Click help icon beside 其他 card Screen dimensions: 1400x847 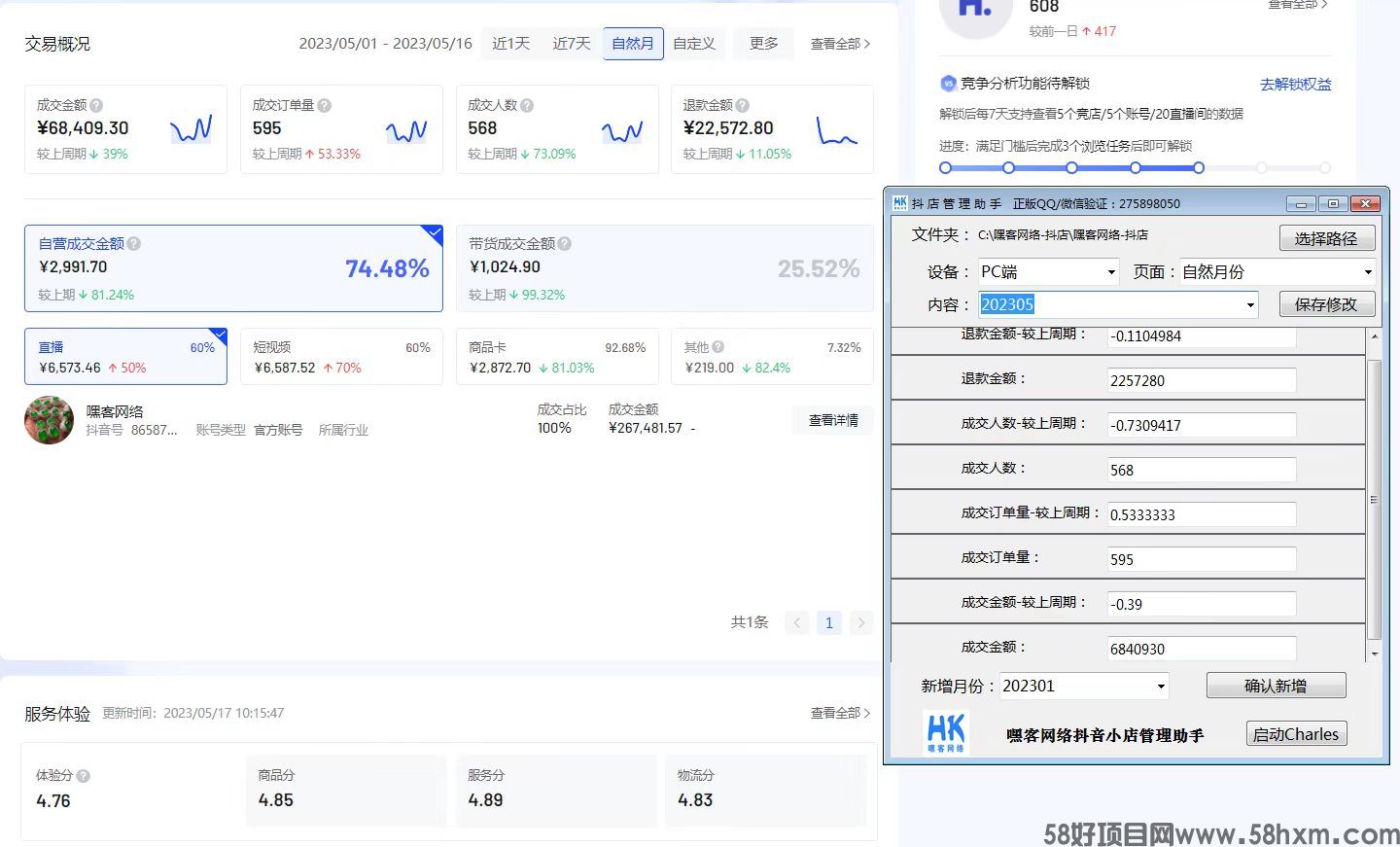(x=717, y=347)
